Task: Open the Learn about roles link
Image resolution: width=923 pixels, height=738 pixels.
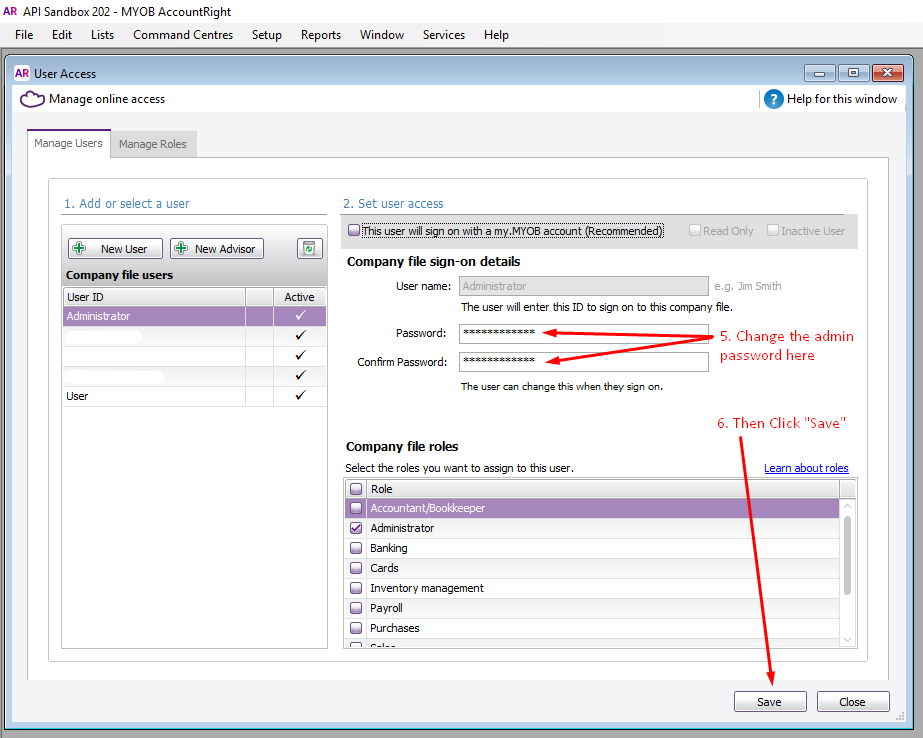Action: [x=806, y=468]
